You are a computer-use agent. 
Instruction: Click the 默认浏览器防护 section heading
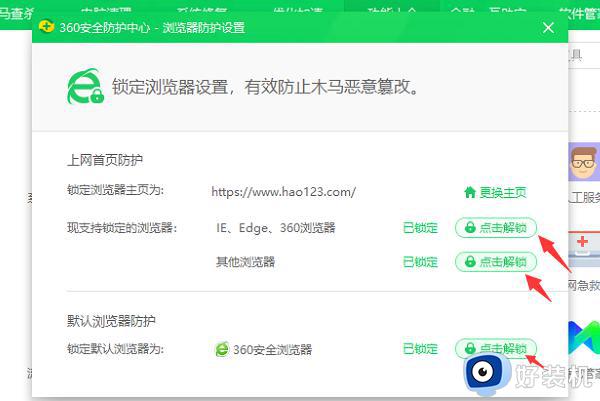click(111, 321)
